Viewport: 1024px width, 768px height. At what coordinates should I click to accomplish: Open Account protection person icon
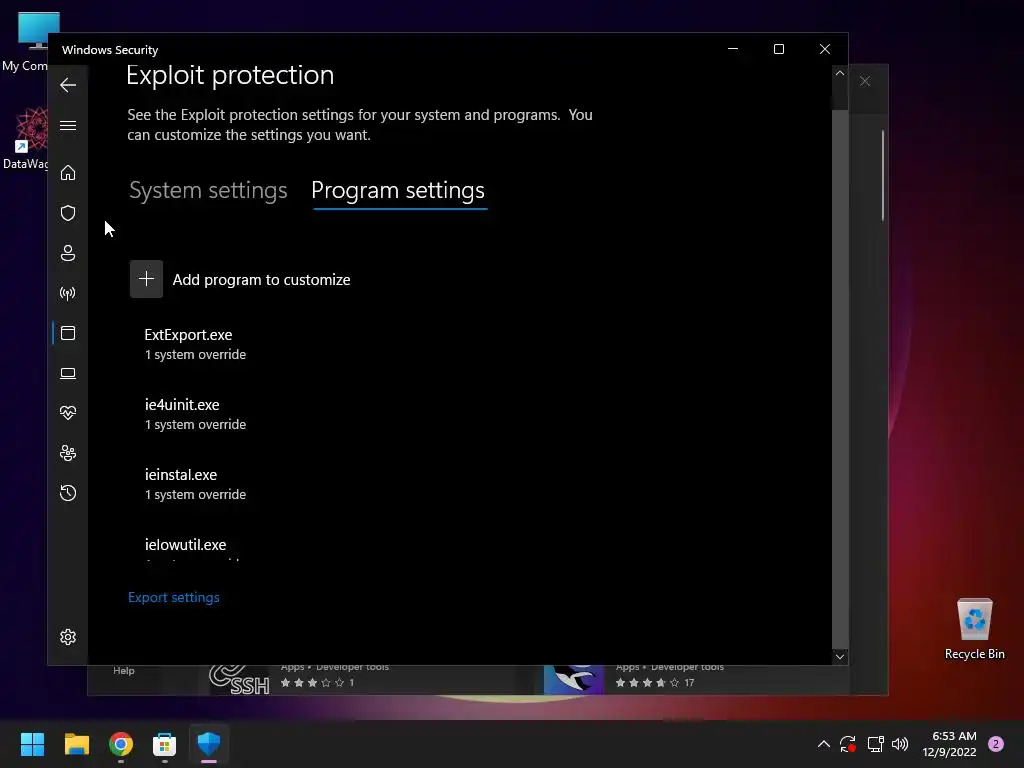[68, 253]
